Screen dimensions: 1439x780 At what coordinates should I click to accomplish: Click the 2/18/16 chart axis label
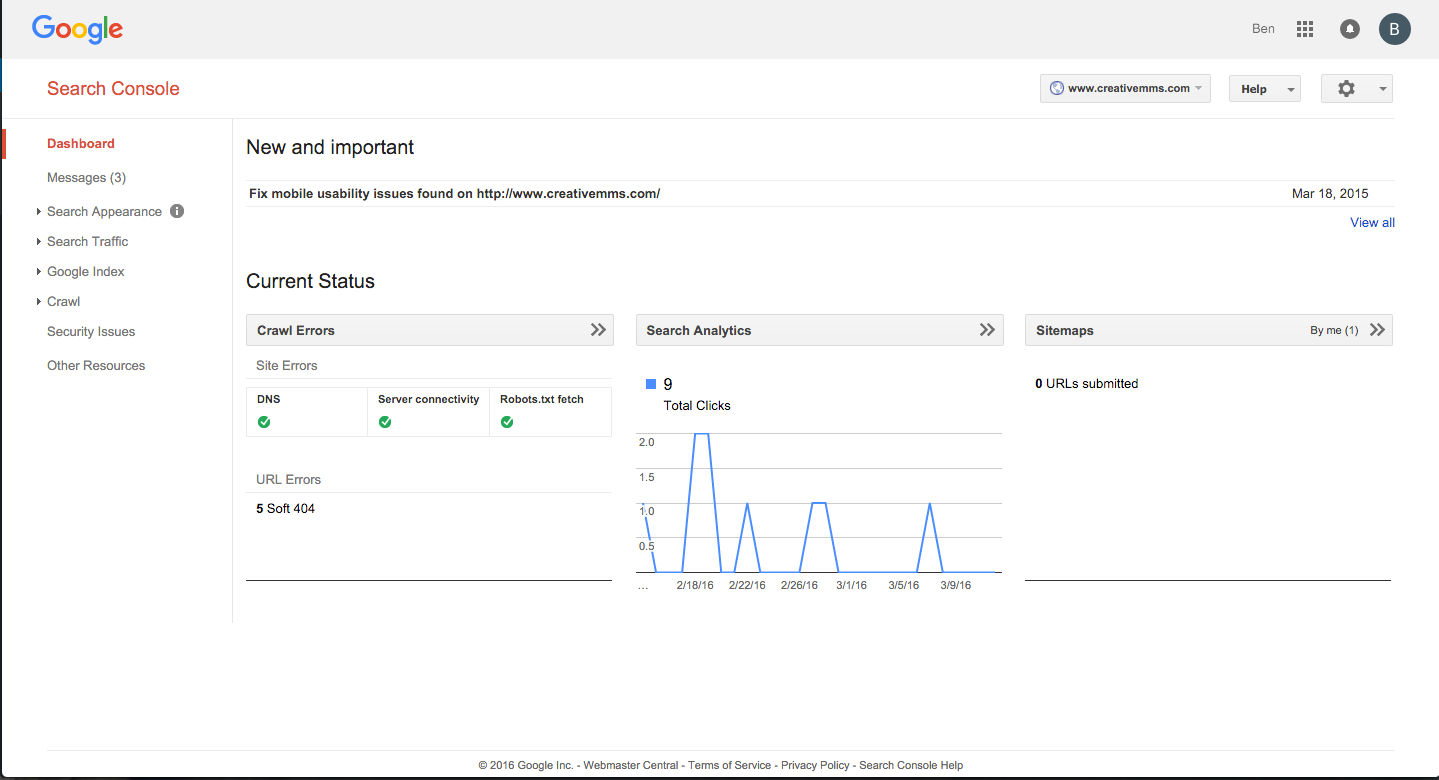[695, 585]
